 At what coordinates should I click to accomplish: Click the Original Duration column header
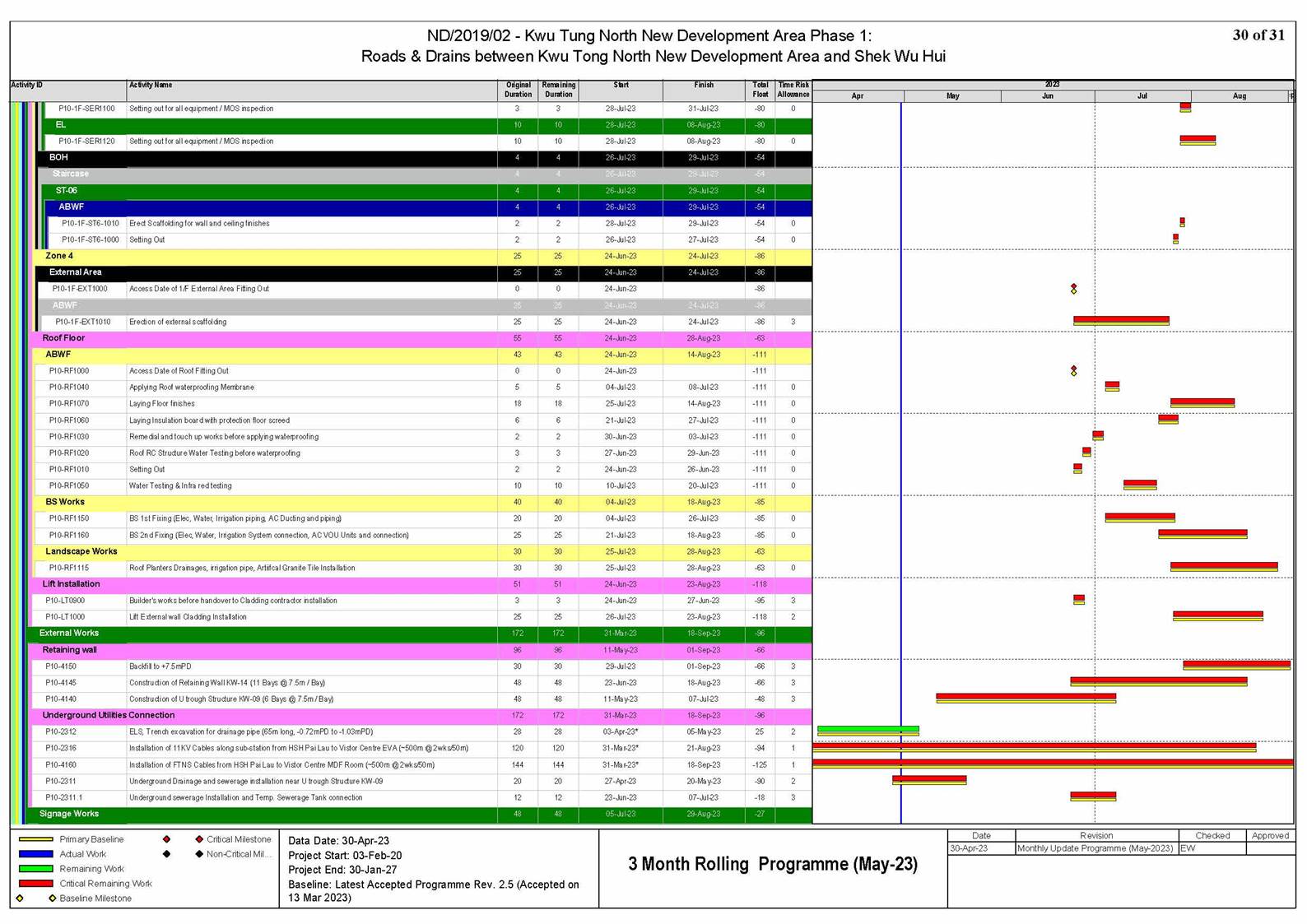point(518,90)
